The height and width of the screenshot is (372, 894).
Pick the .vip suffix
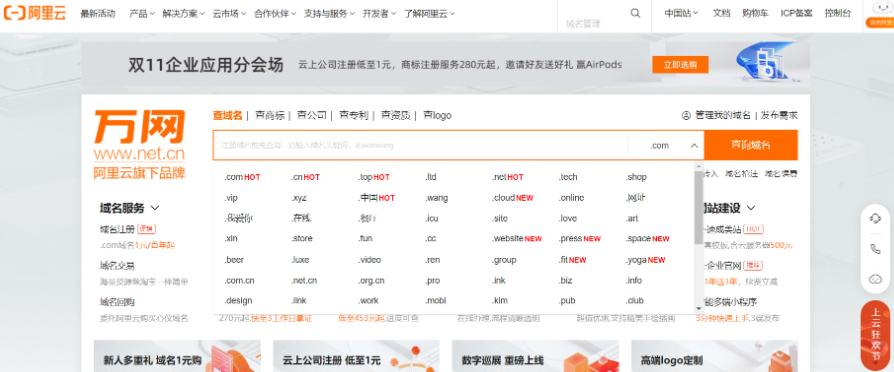pos(230,198)
